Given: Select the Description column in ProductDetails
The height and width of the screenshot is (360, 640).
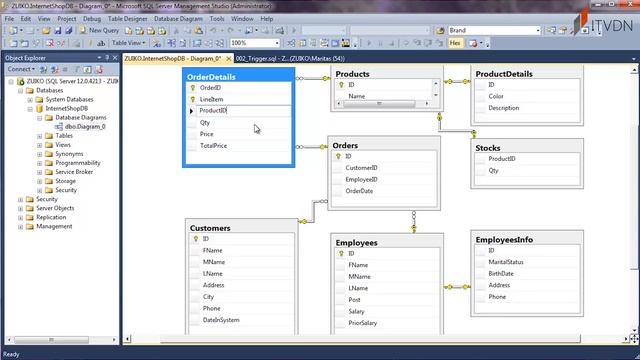Looking at the screenshot, I should (x=503, y=108).
